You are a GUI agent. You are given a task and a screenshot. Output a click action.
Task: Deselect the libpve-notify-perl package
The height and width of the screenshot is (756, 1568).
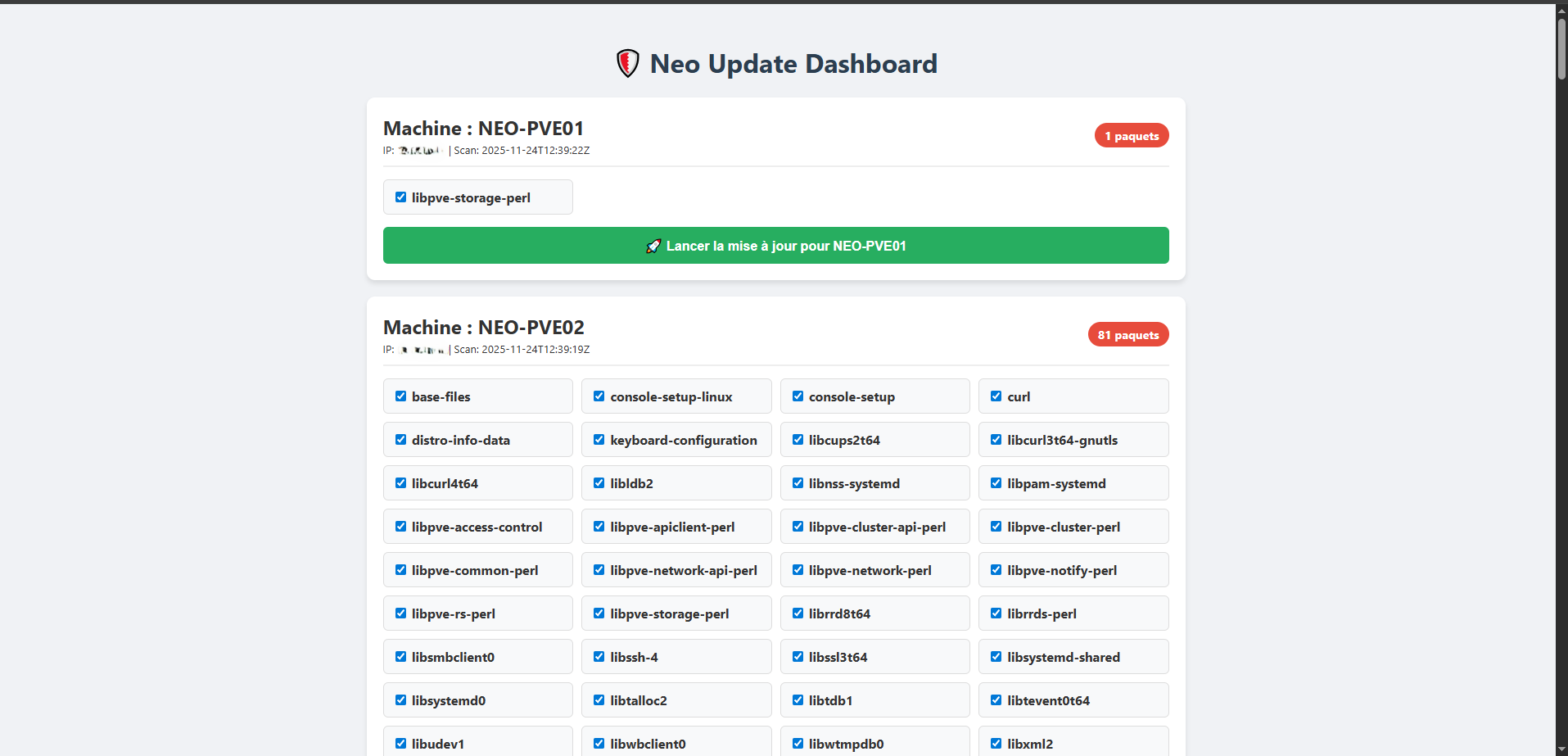[996, 570]
